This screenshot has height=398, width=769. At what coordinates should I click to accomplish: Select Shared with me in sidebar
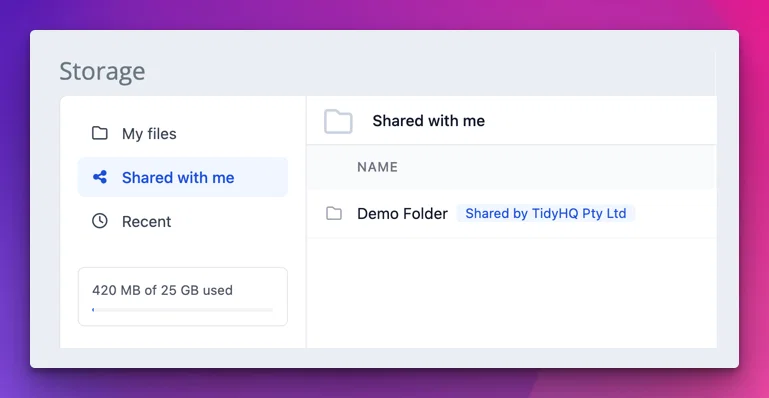tap(182, 177)
